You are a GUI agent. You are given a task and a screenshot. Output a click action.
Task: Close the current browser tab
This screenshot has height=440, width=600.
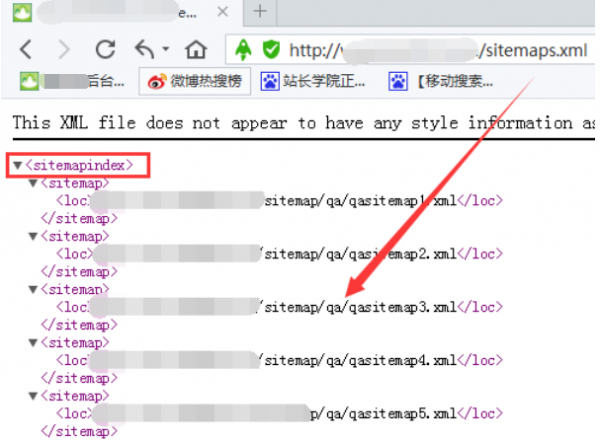(222, 13)
